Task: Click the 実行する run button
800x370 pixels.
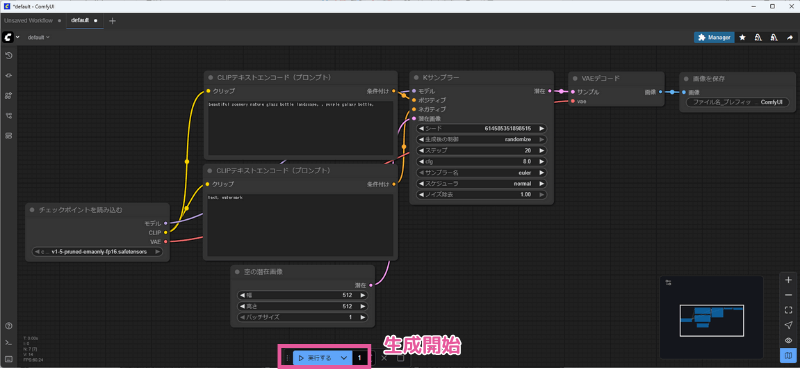Action: [x=315, y=358]
